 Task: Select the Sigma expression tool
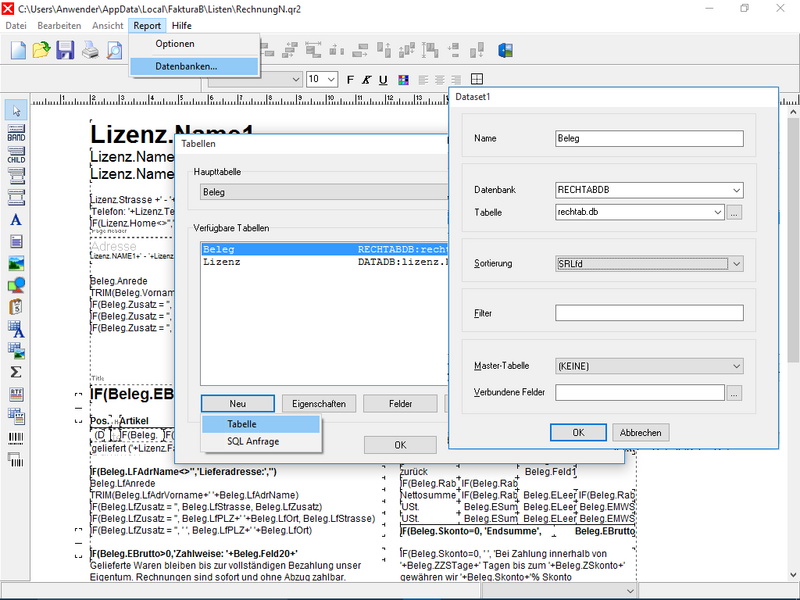[x=16, y=372]
